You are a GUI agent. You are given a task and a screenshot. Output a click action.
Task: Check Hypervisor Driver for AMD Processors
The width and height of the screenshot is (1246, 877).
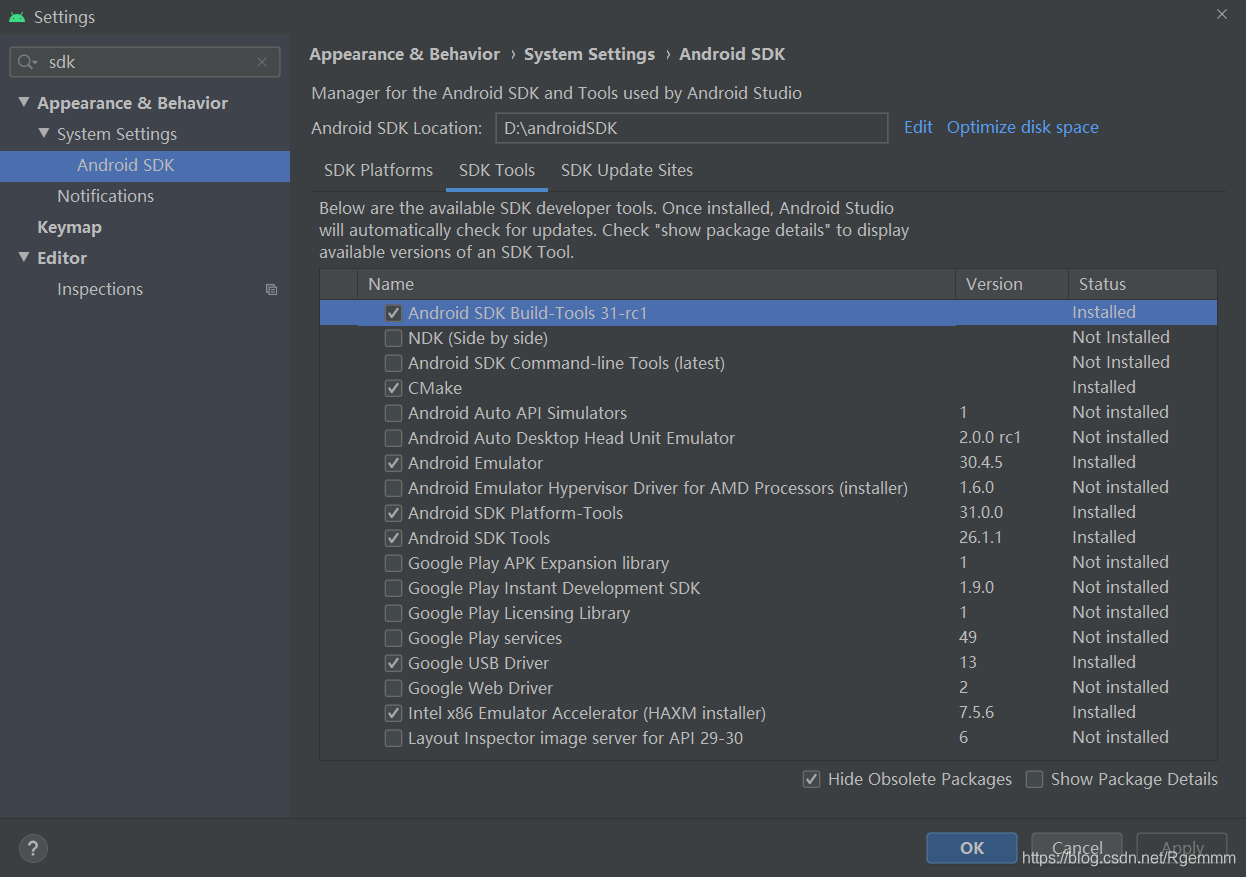pos(394,488)
